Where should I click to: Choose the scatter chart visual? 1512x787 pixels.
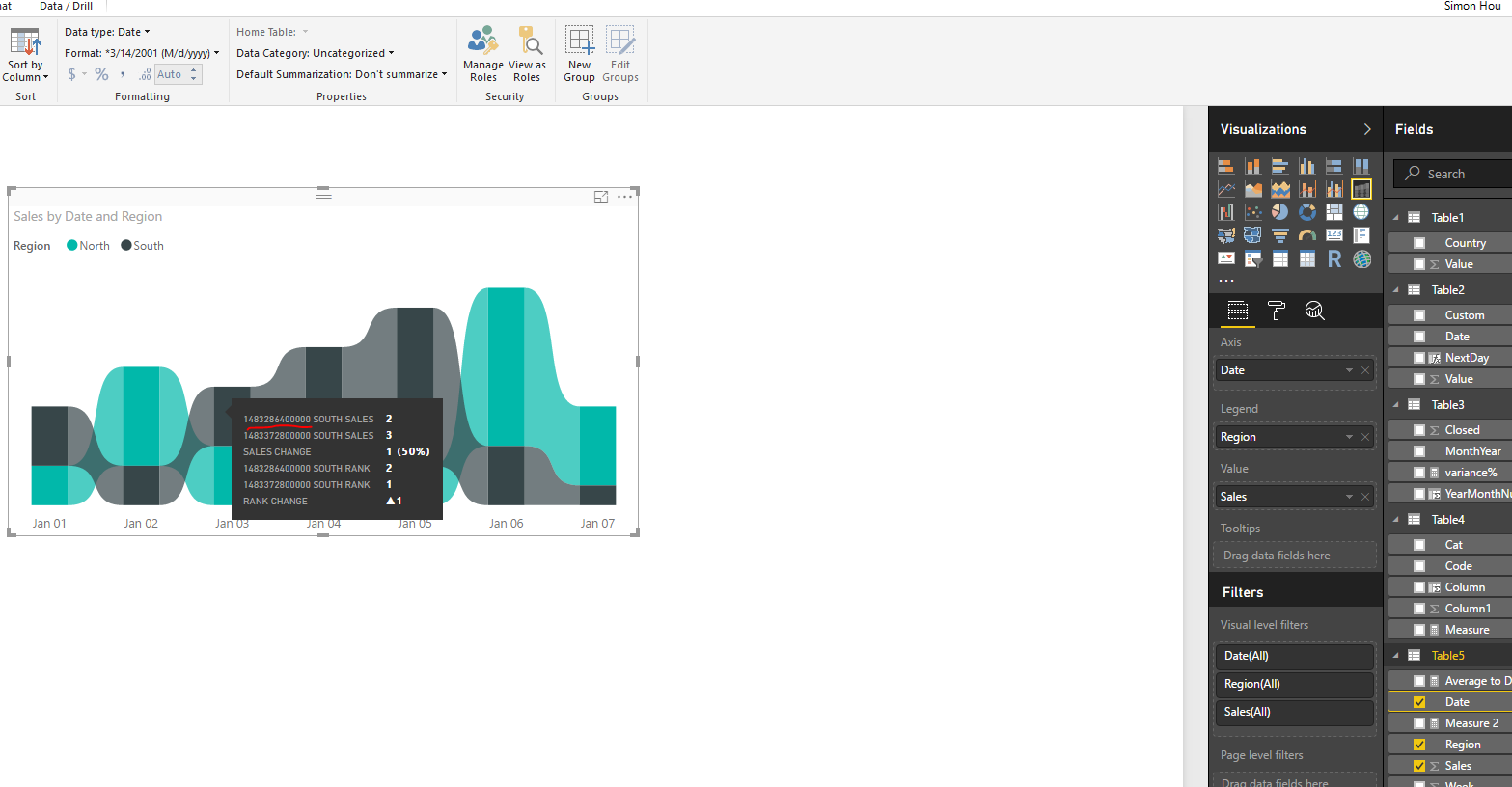coord(1253,212)
